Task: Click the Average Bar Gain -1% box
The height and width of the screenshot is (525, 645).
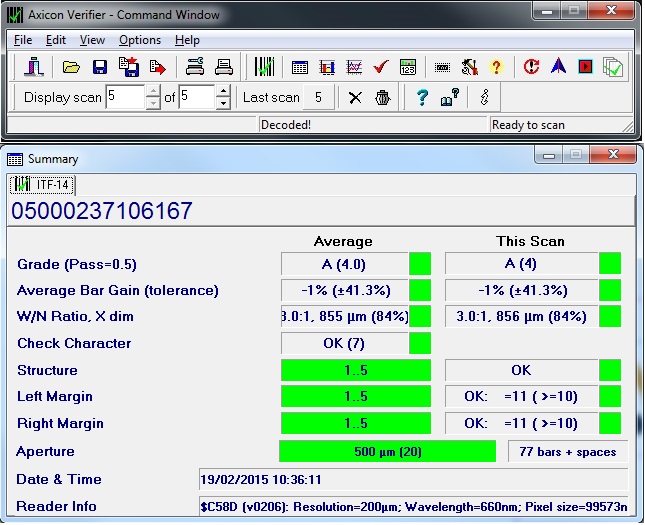Action: click(344, 290)
